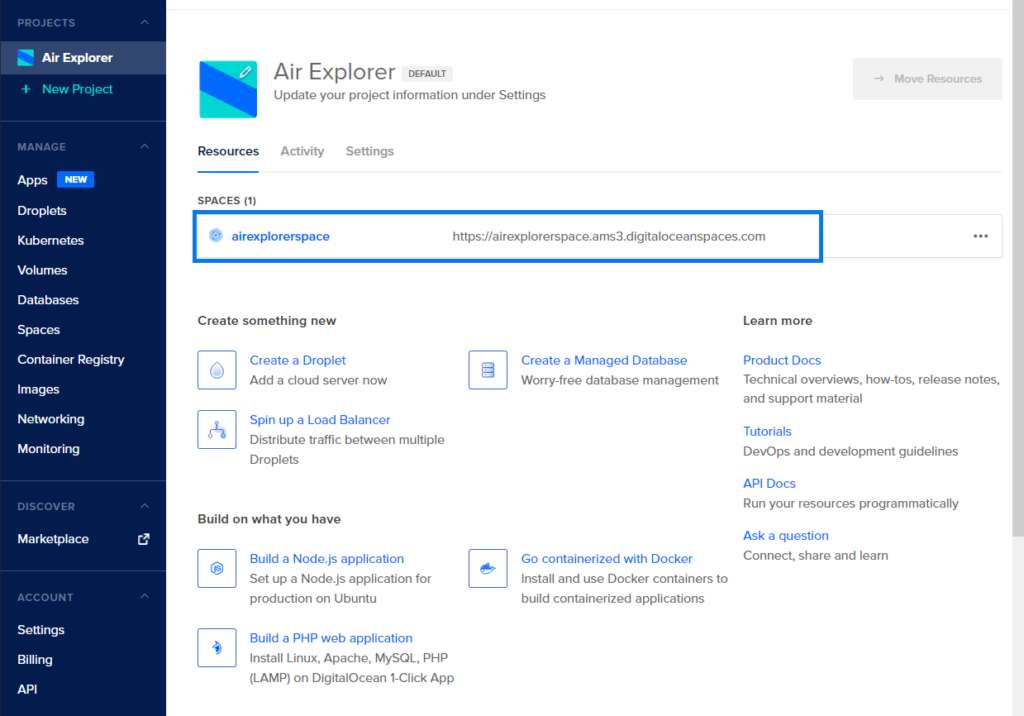Click the Managed Database icon
The height and width of the screenshot is (716, 1024).
pos(488,370)
